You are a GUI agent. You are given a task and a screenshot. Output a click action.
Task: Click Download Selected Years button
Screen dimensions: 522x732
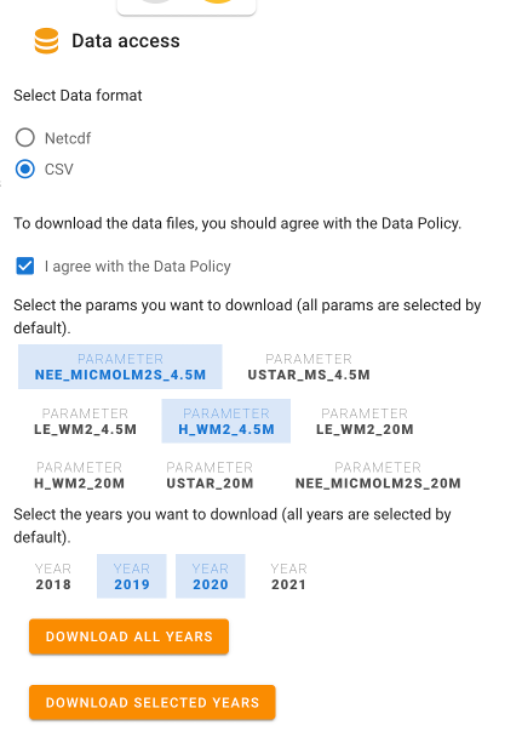pyautogui.click(x=152, y=703)
